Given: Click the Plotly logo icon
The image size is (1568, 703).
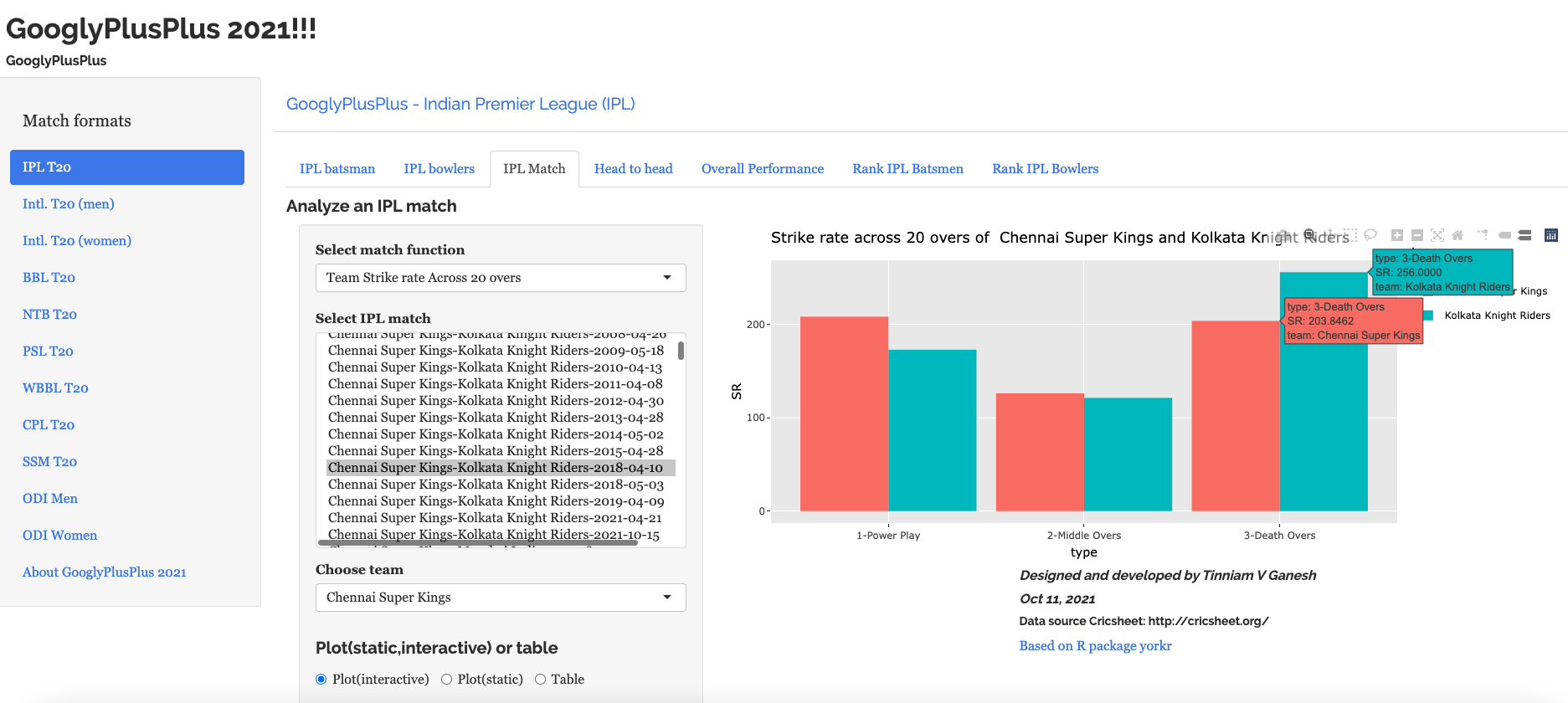Looking at the screenshot, I should 1550,235.
